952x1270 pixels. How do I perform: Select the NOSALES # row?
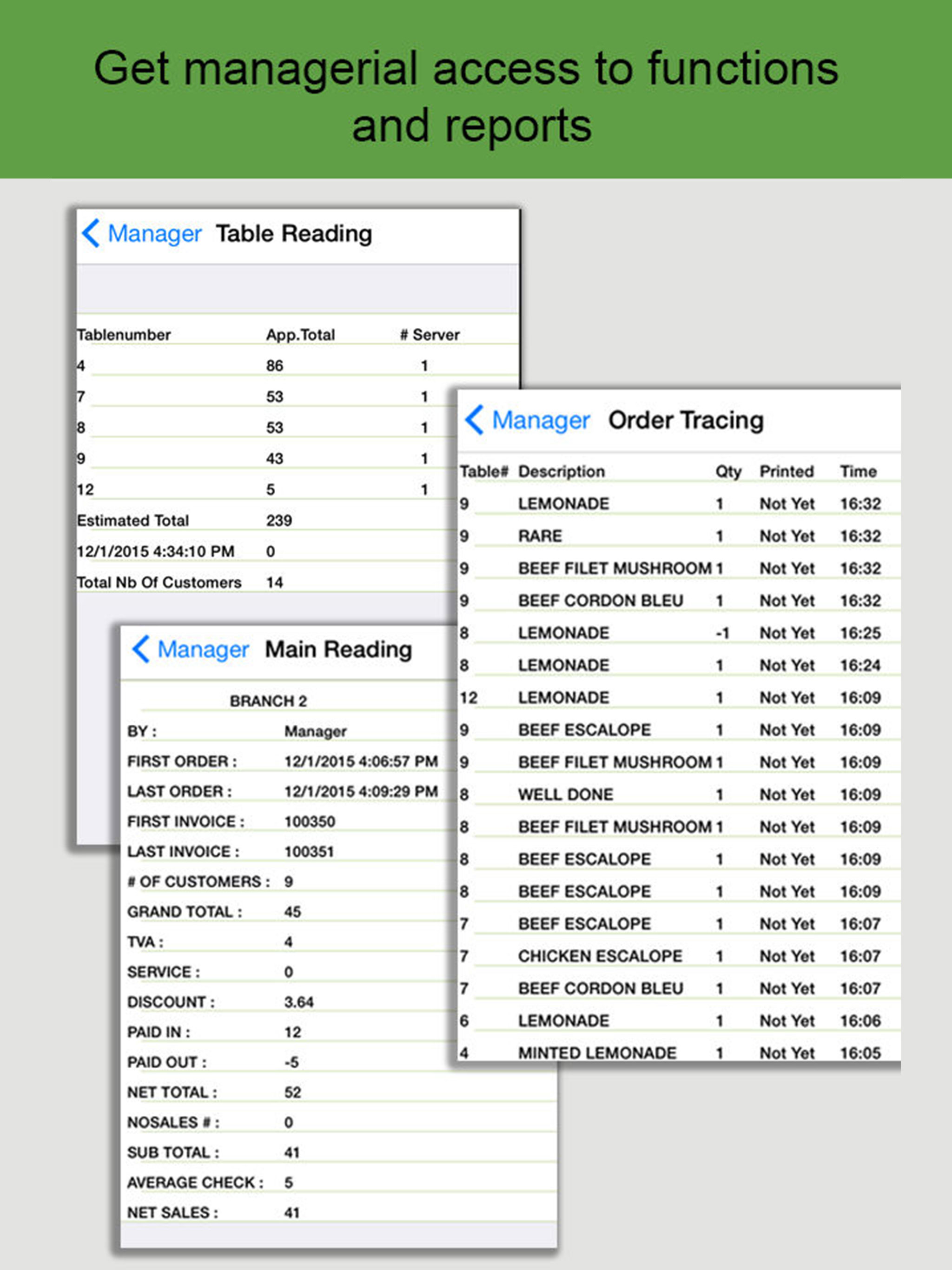[339, 1123]
